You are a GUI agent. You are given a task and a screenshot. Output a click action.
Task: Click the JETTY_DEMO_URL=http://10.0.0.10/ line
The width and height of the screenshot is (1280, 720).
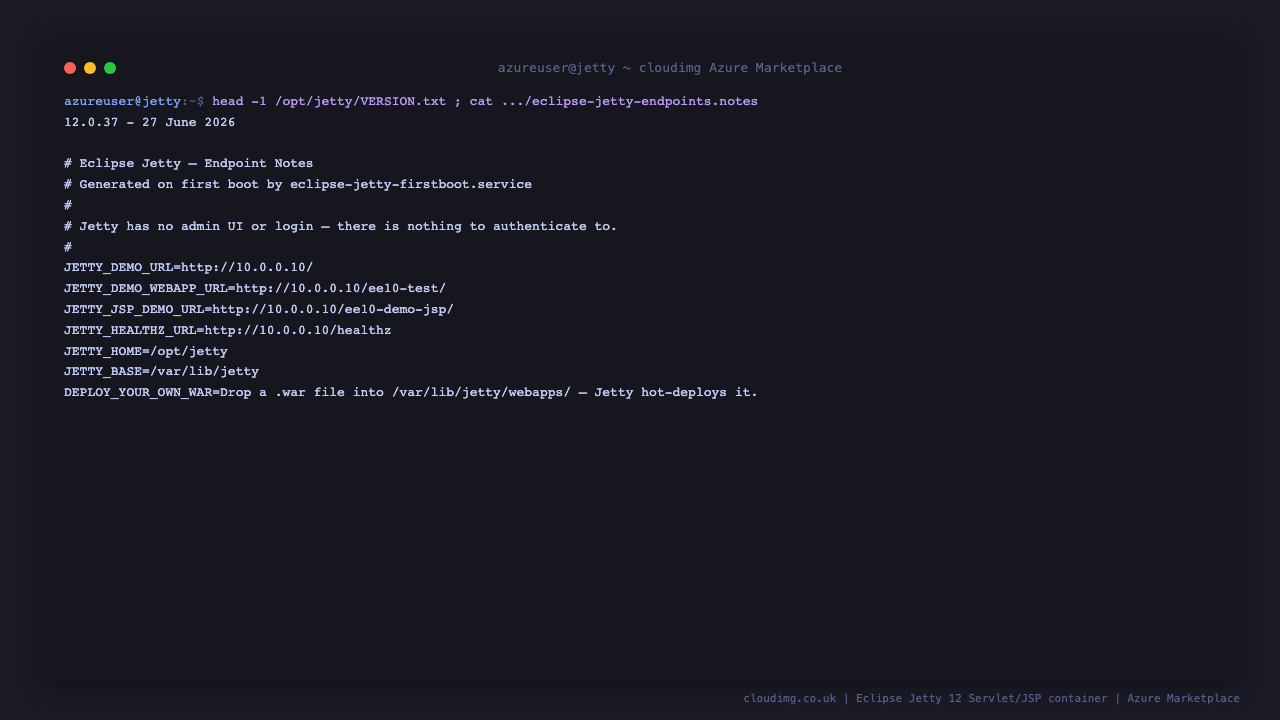189,268
